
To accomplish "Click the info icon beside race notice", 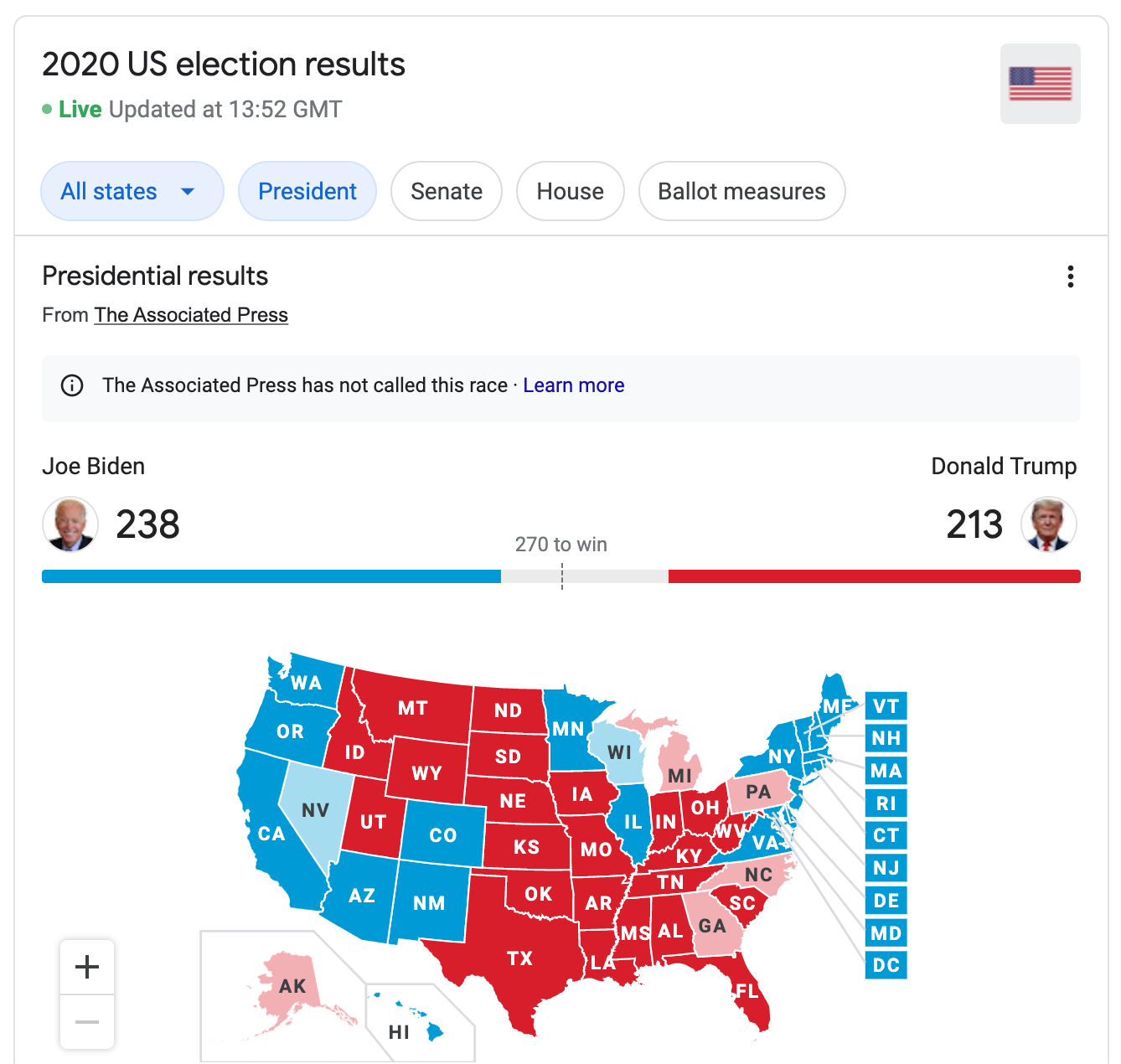I will pyautogui.click(x=72, y=385).
